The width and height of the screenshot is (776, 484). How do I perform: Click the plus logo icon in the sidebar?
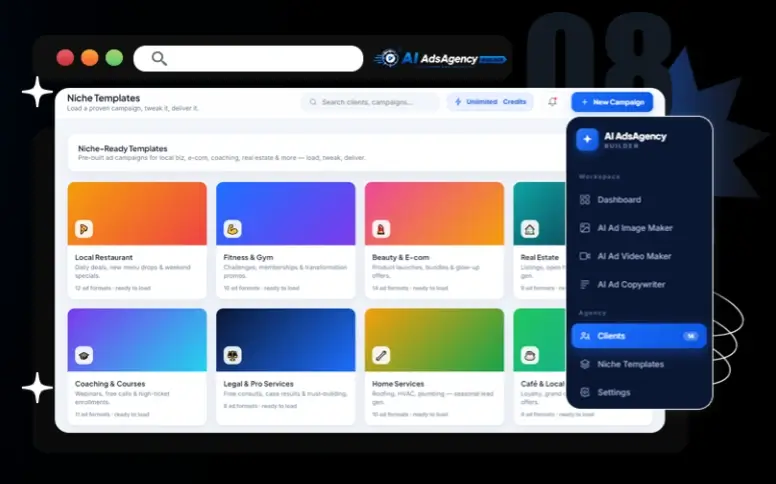(x=587, y=140)
